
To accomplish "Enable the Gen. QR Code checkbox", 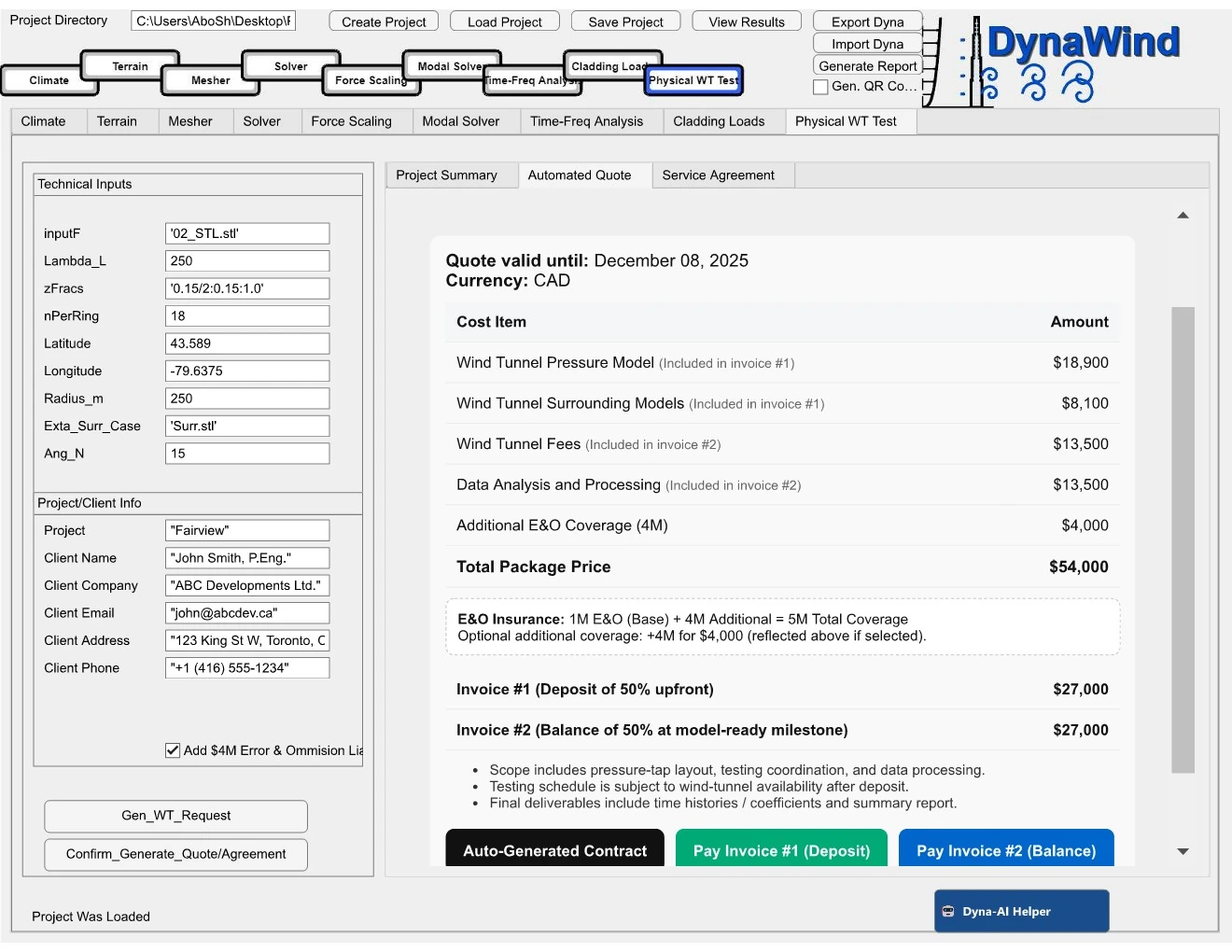I will (821, 87).
